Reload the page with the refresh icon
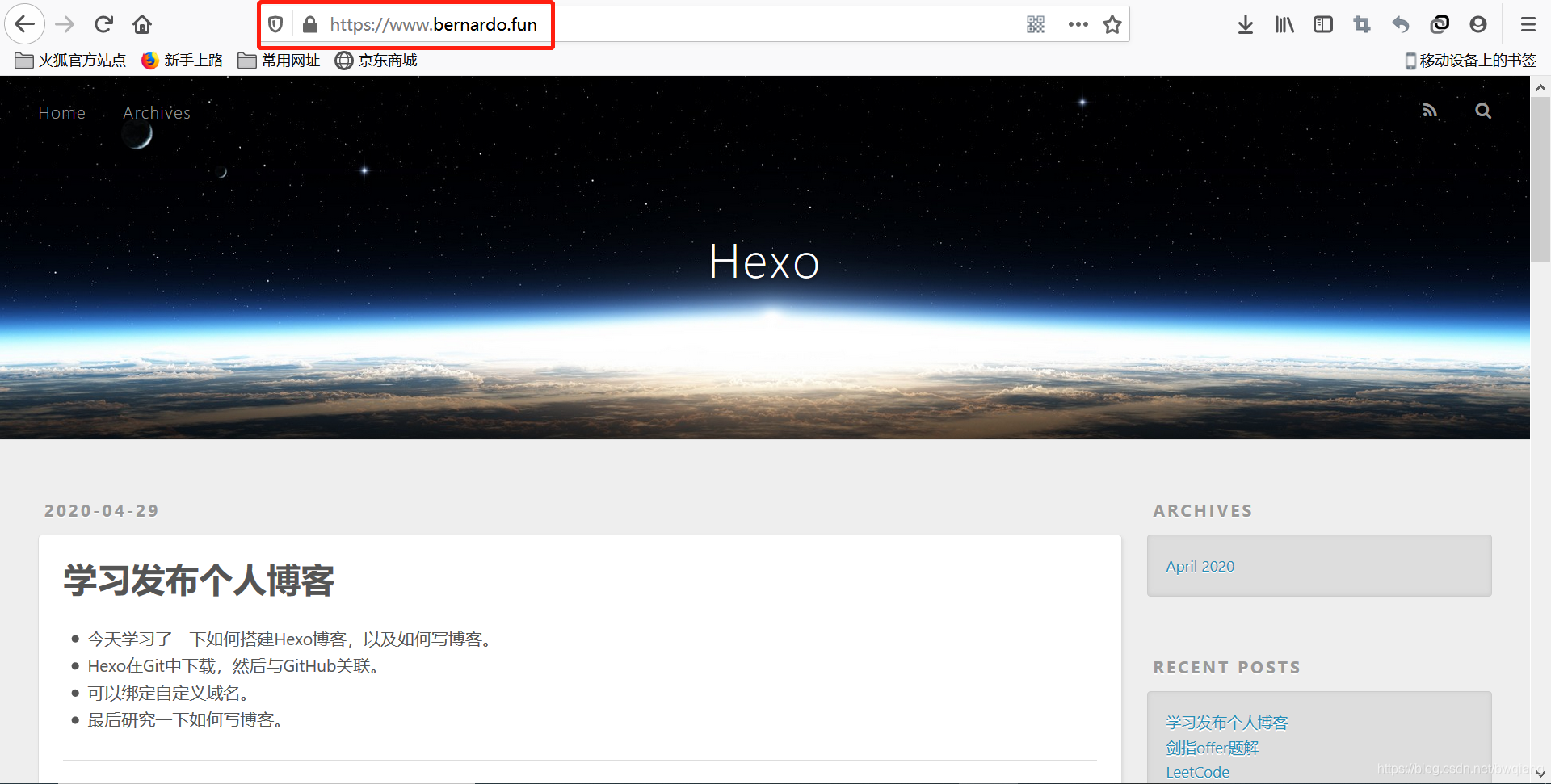The image size is (1551, 784). point(103,24)
